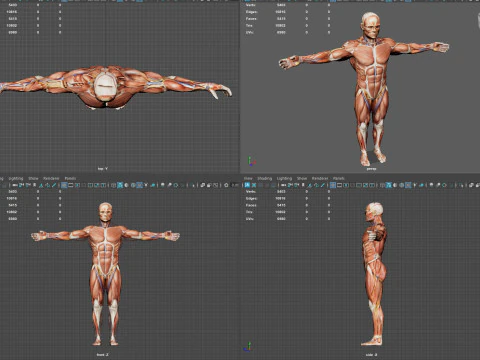
Task: Enable wireframe on shaded in front view
Action: [133, 185]
